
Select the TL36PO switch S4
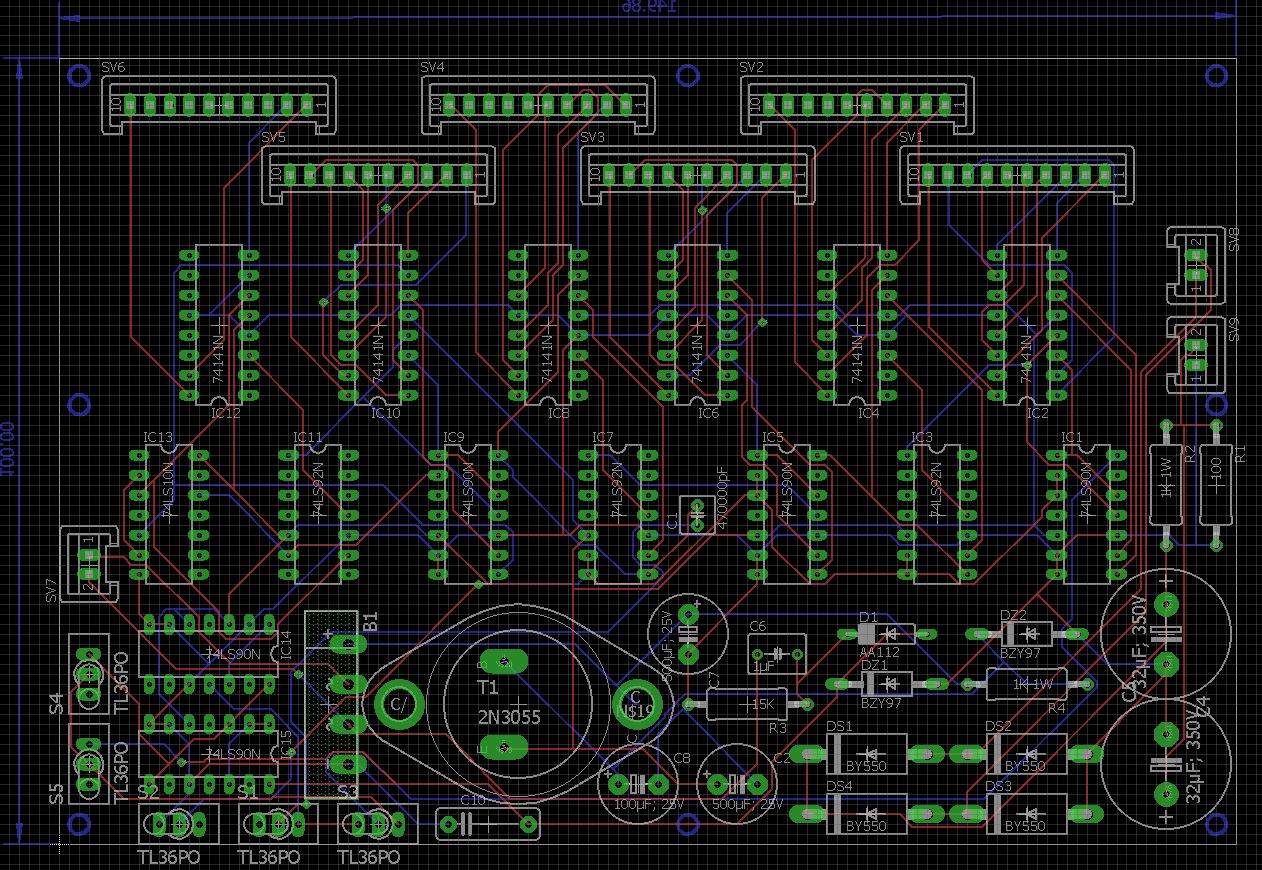88,673
